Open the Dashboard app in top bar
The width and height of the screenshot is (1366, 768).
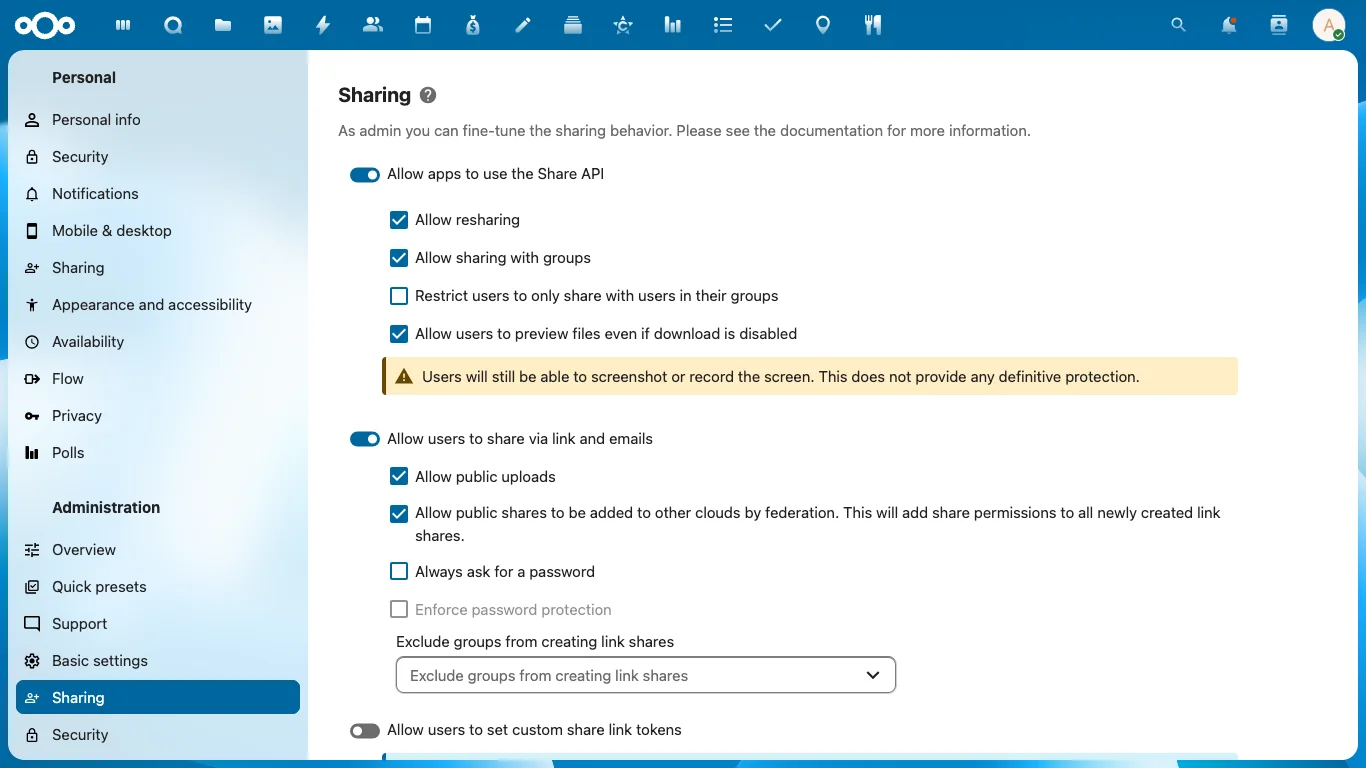[123, 25]
